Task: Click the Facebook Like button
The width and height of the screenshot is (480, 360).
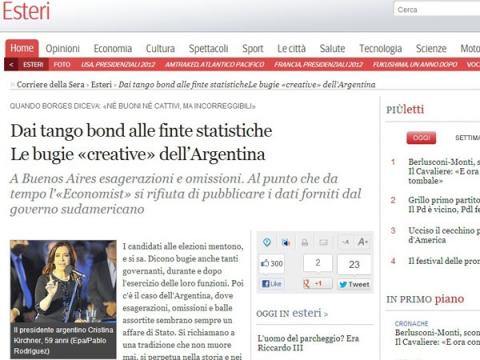Action: (x=272, y=284)
